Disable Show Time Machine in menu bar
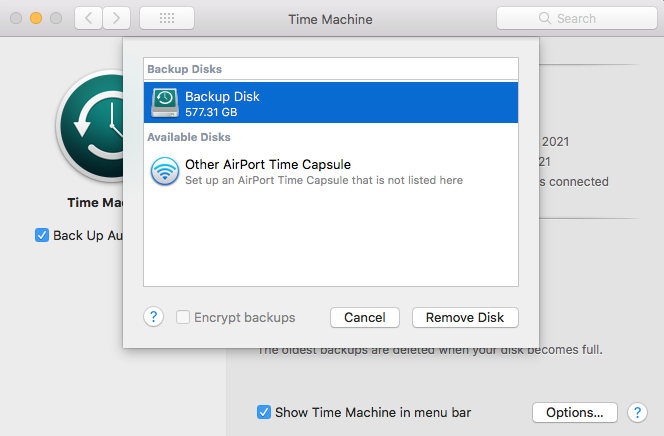The image size is (664, 436). [264, 412]
